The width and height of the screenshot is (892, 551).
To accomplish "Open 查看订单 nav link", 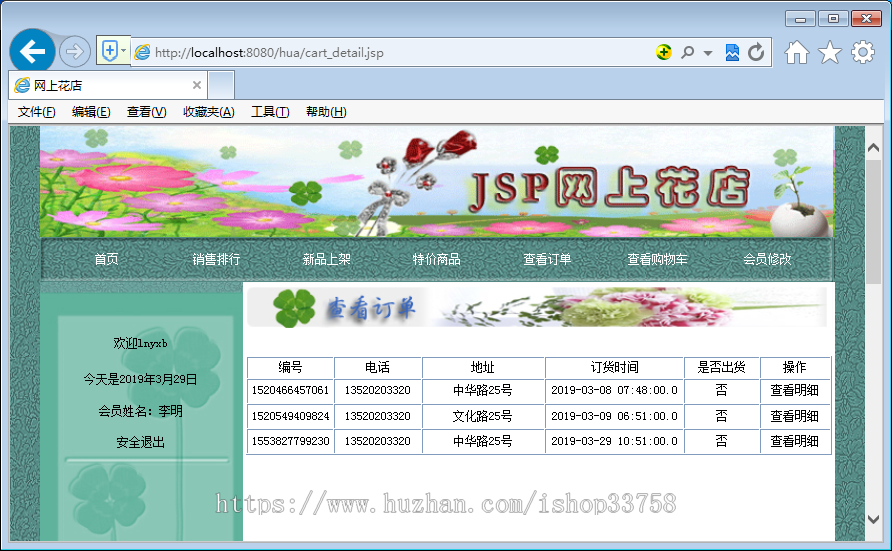I will pyautogui.click(x=547, y=259).
